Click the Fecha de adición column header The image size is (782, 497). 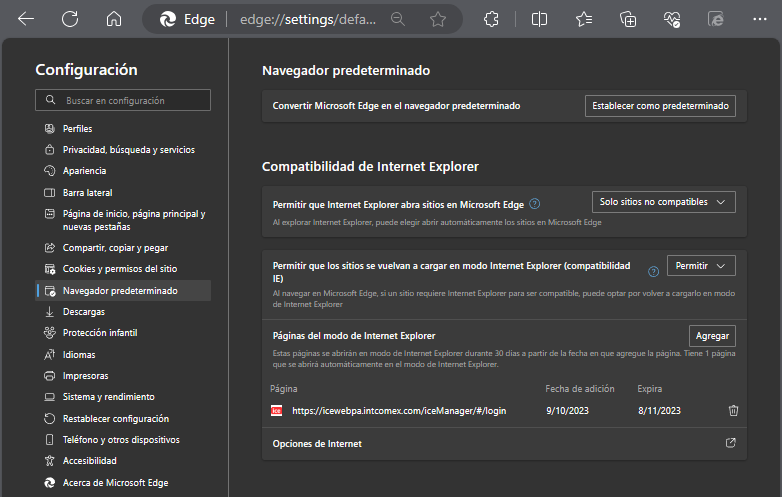point(580,389)
